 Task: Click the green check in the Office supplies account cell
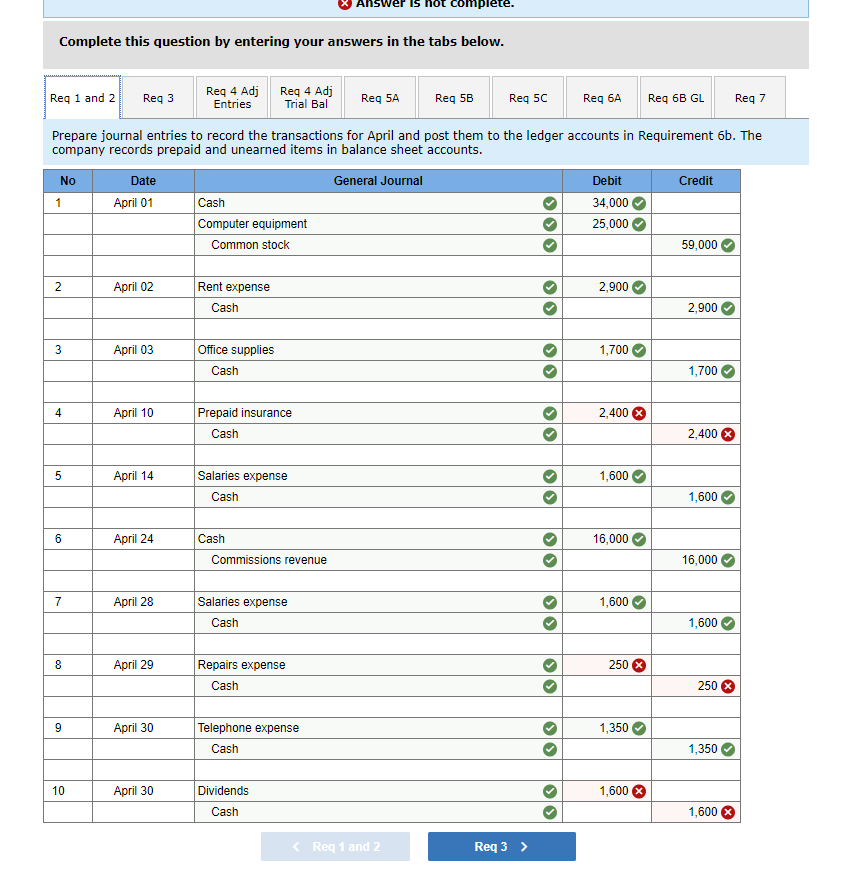click(550, 350)
